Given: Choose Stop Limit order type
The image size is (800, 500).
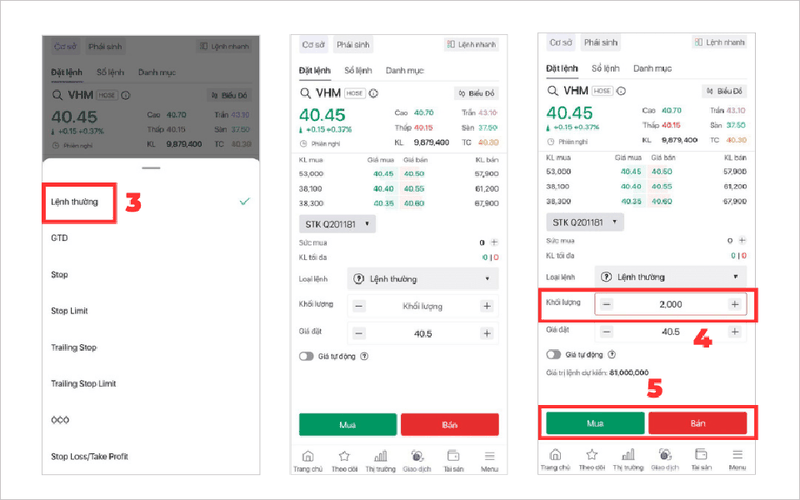Looking at the screenshot, I should pyautogui.click(x=69, y=311).
